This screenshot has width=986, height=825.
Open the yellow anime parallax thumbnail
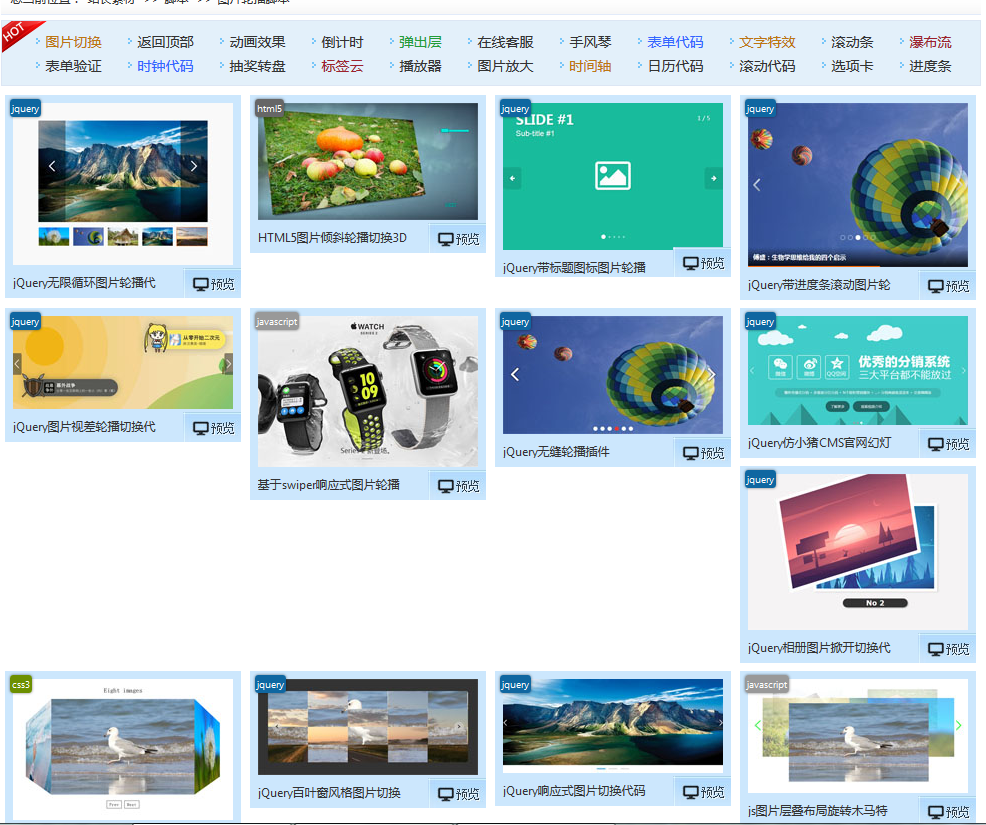(x=123, y=363)
